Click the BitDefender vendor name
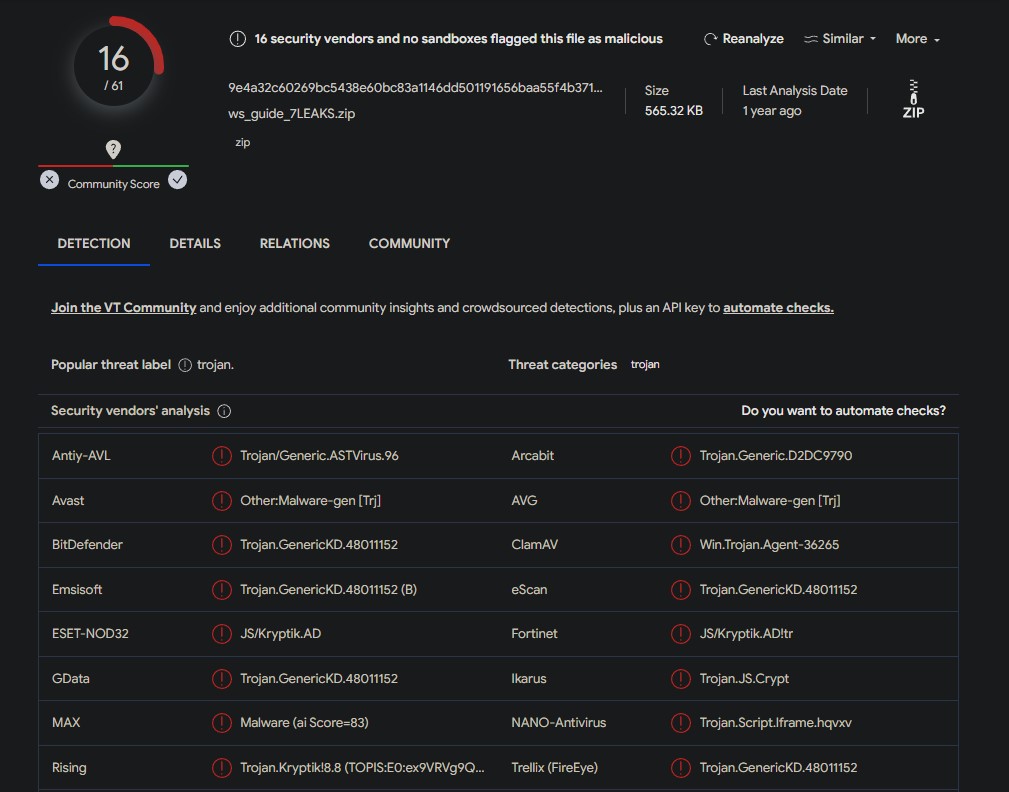The width and height of the screenshot is (1009, 792). coord(87,545)
